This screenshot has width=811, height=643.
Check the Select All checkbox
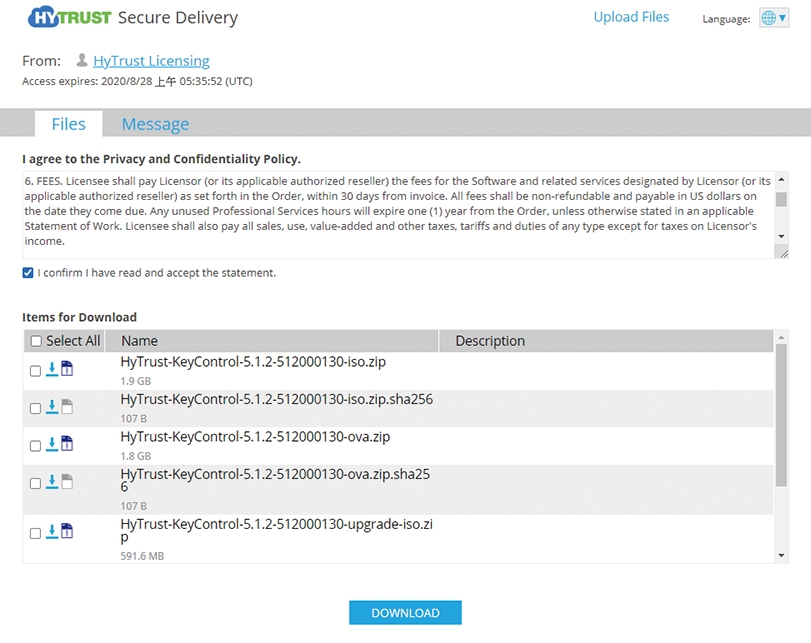36,341
